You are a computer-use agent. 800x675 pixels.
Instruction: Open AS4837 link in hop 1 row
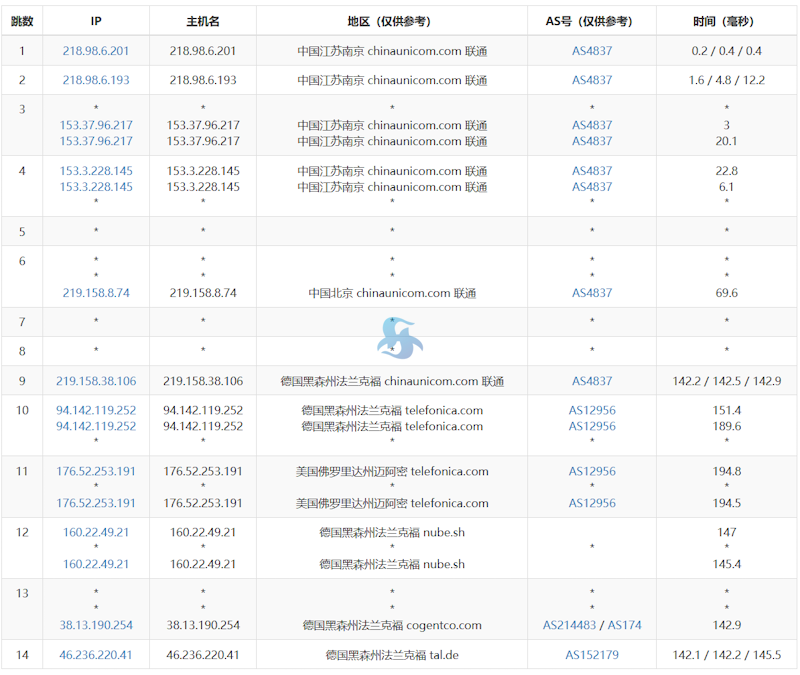click(x=592, y=51)
